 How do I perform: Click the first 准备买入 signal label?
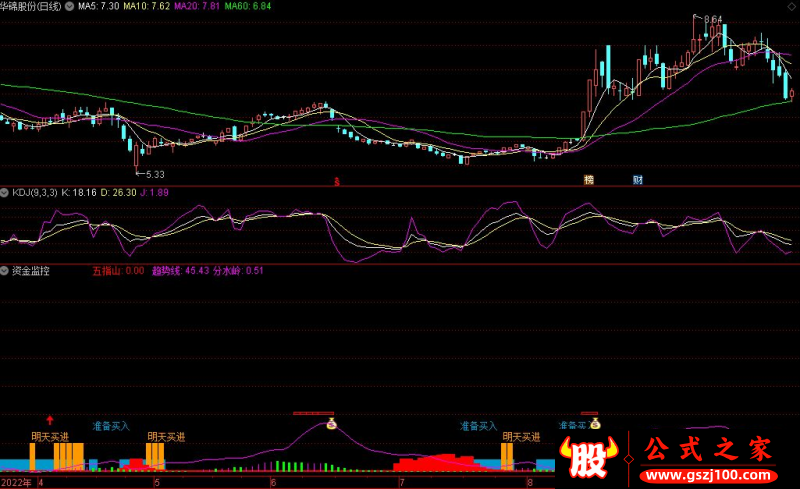coord(110,425)
